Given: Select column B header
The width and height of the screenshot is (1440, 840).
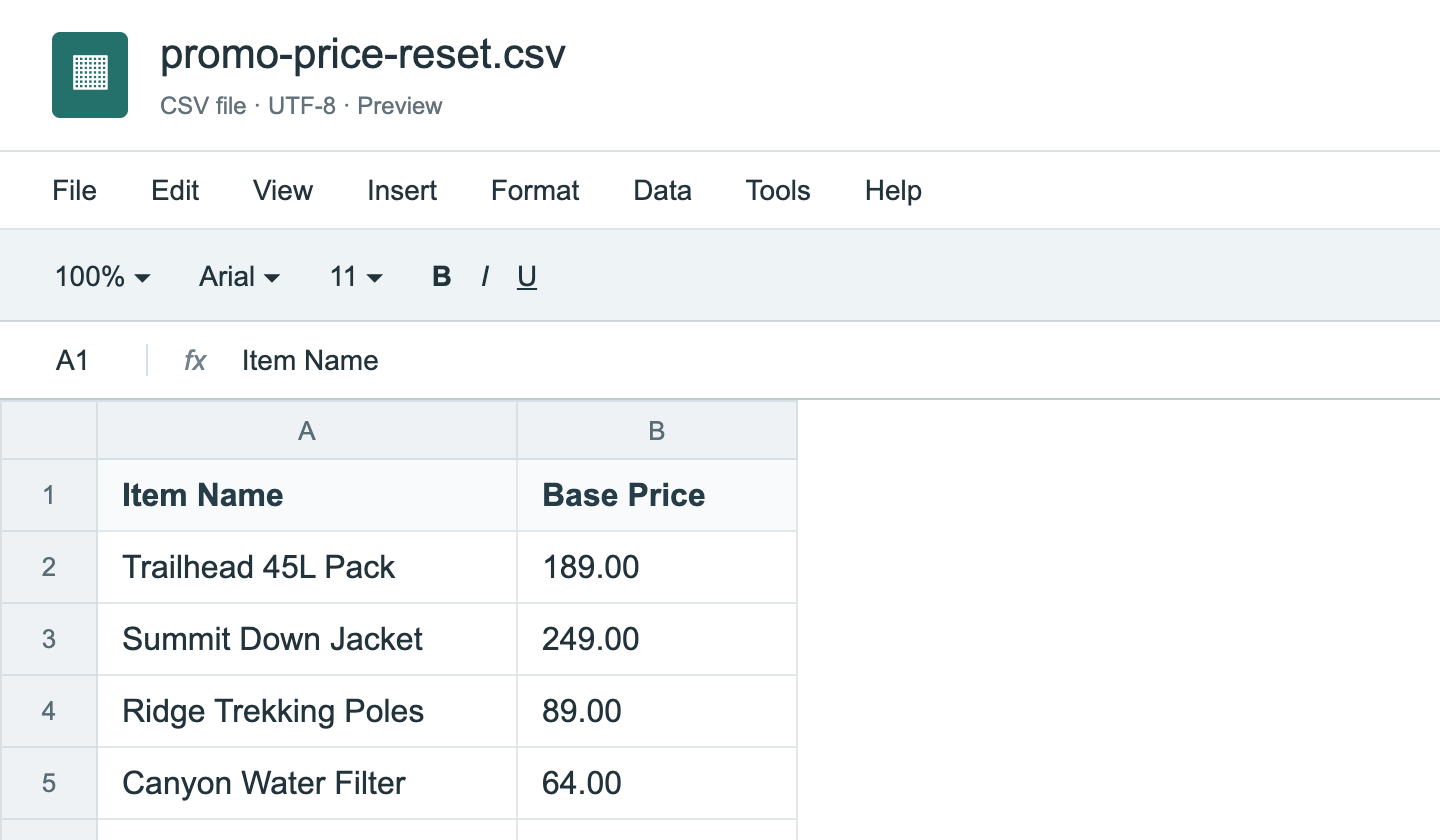Looking at the screenshot, I should click(657, 430).
